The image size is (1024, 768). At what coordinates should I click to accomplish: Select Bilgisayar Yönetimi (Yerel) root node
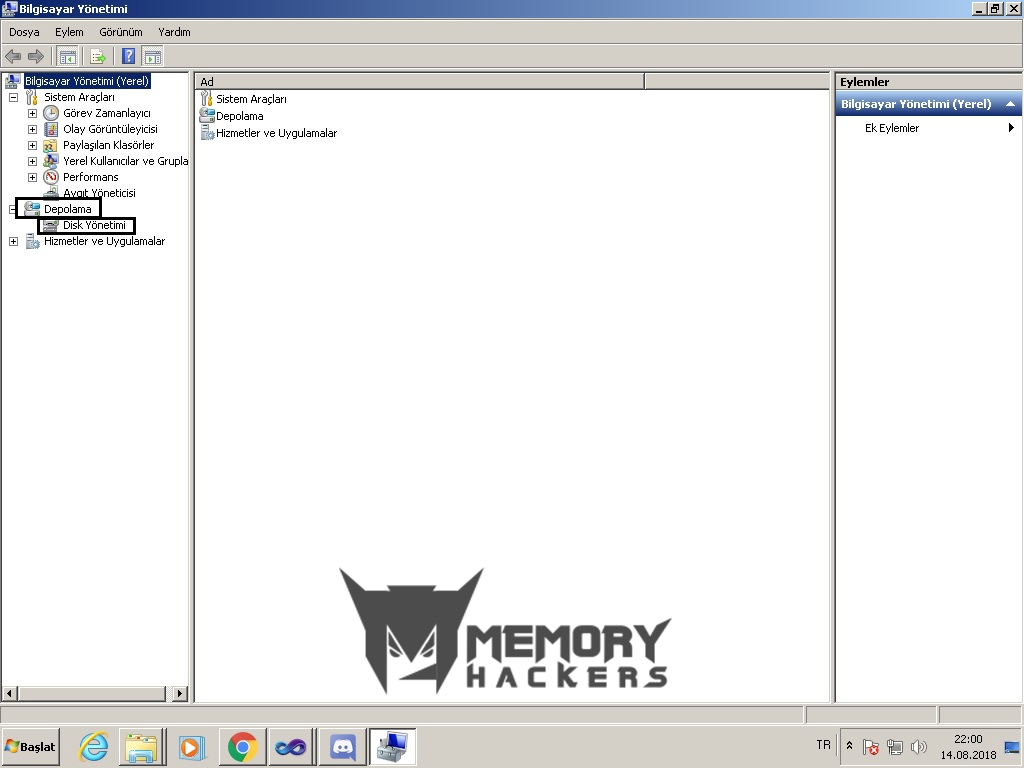coord(87,81)
